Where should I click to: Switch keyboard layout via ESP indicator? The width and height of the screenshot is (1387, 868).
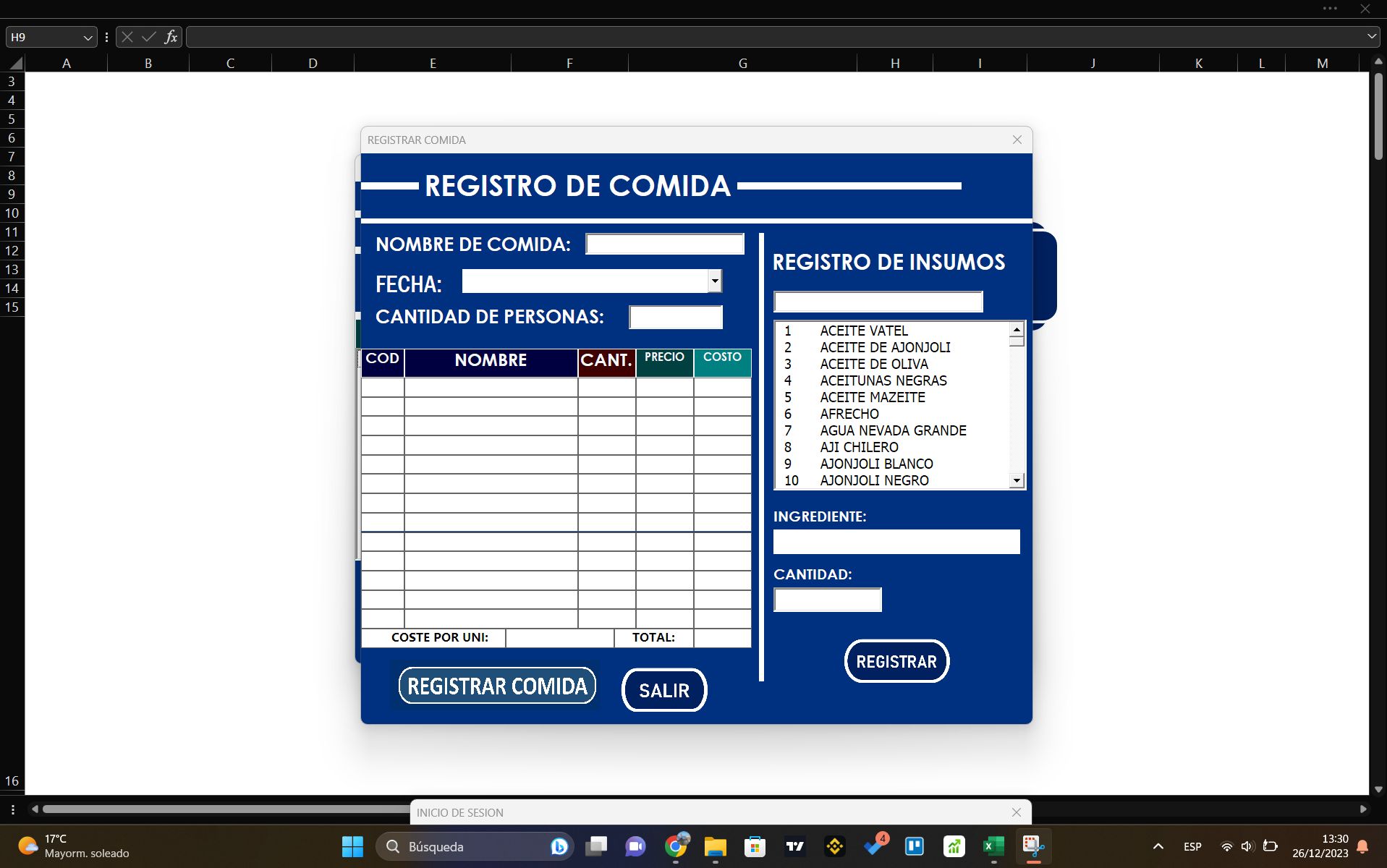coord(1192,846)
